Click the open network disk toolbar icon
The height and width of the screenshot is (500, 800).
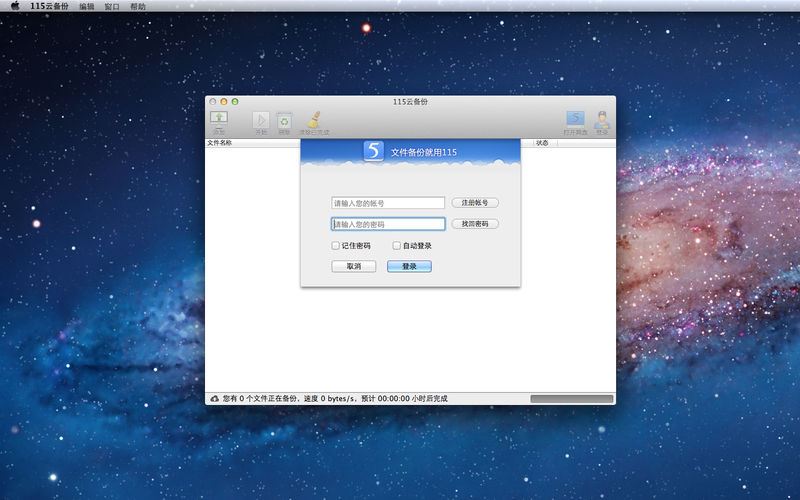pyautogui.click(x=575, y=119)
